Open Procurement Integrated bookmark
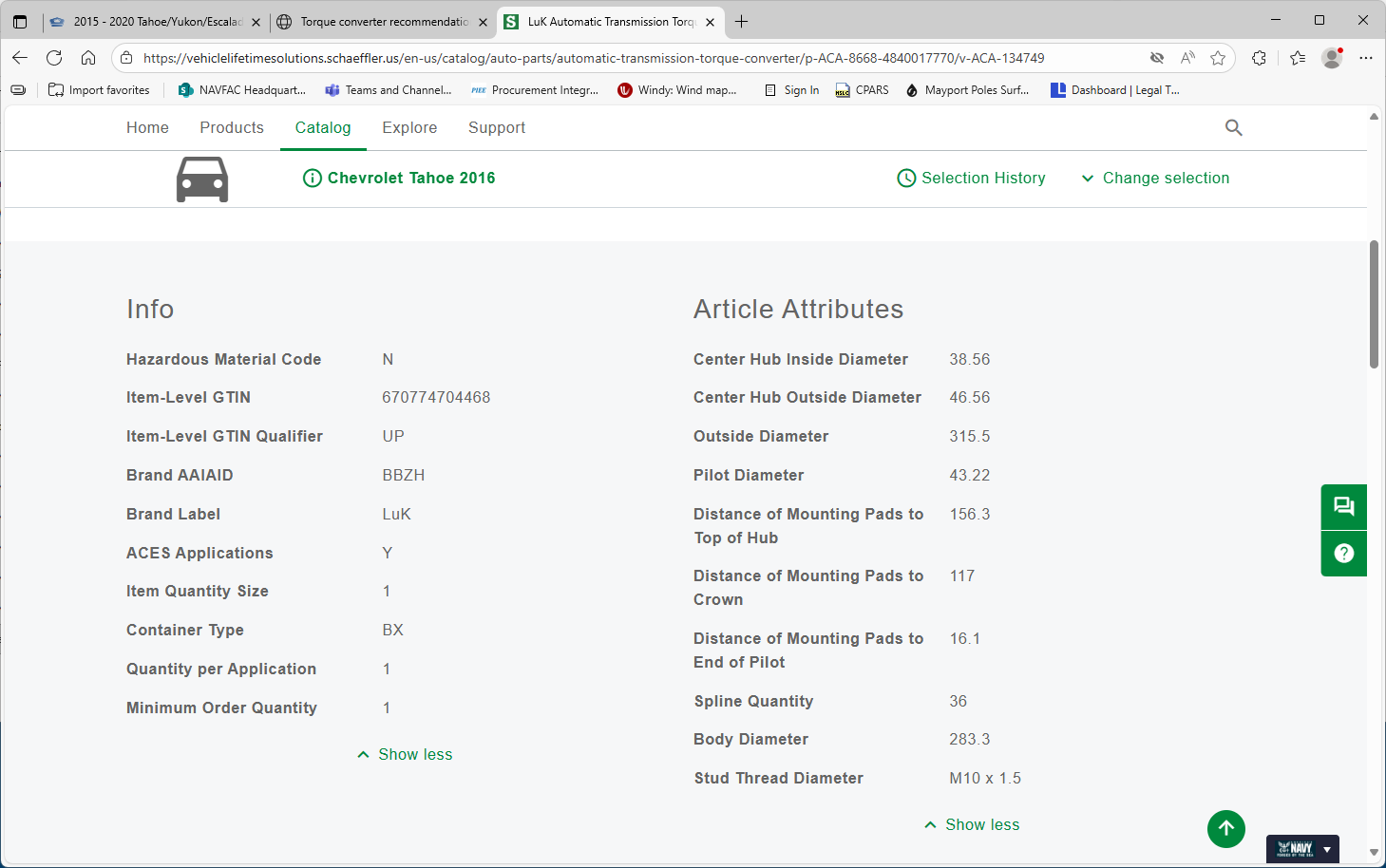1386x868 pixels. coord(535,90)
